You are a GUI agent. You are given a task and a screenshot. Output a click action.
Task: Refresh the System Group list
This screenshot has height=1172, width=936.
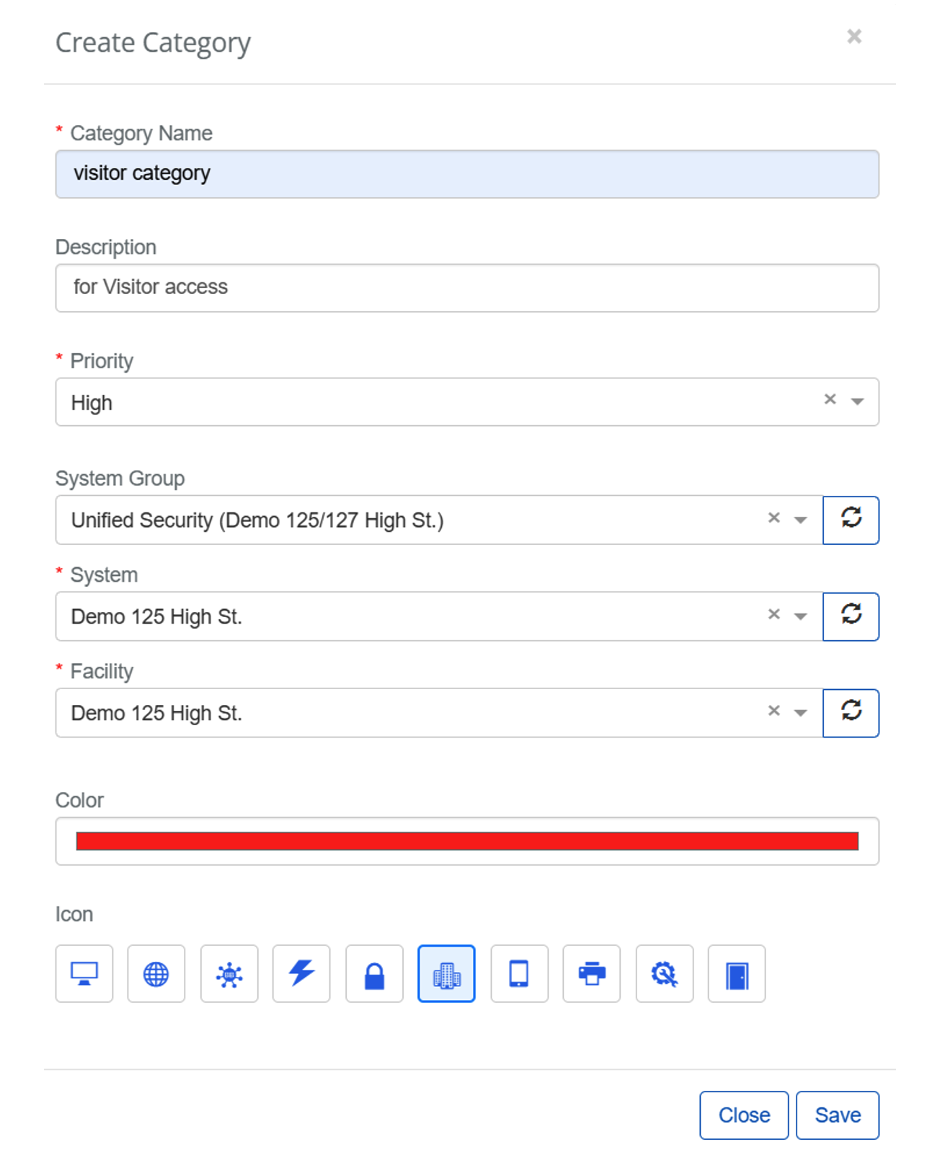(x=851, y=520)
